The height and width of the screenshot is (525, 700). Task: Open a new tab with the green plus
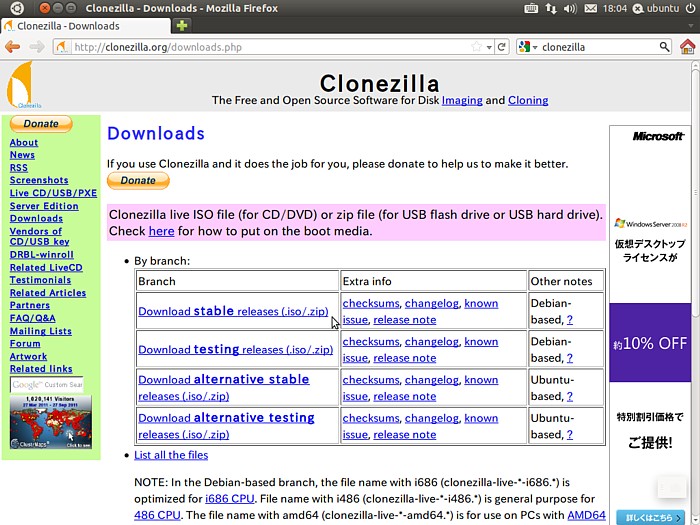tap(182, 26)
